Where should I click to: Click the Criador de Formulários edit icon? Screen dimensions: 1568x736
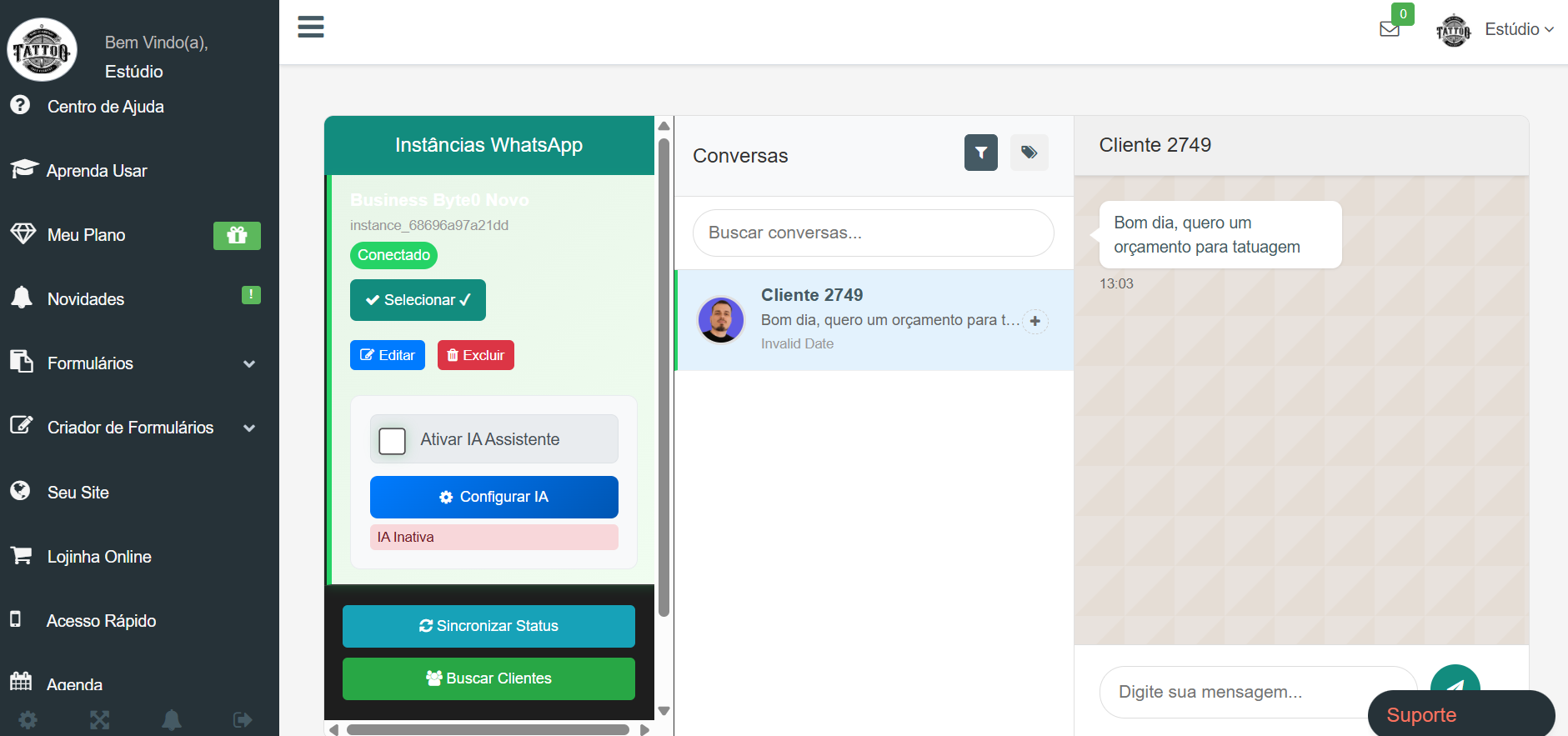pos(22,425)
